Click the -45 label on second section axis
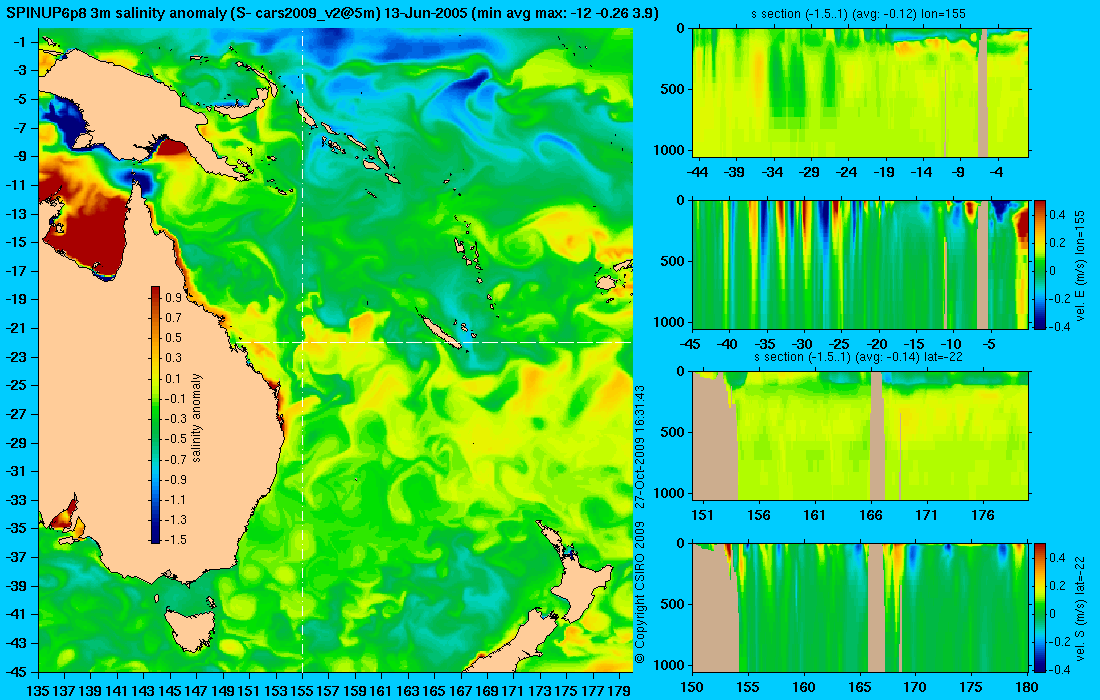Image resolution: width=1100 pixels, height=700 pixels. tap(690, 344)
